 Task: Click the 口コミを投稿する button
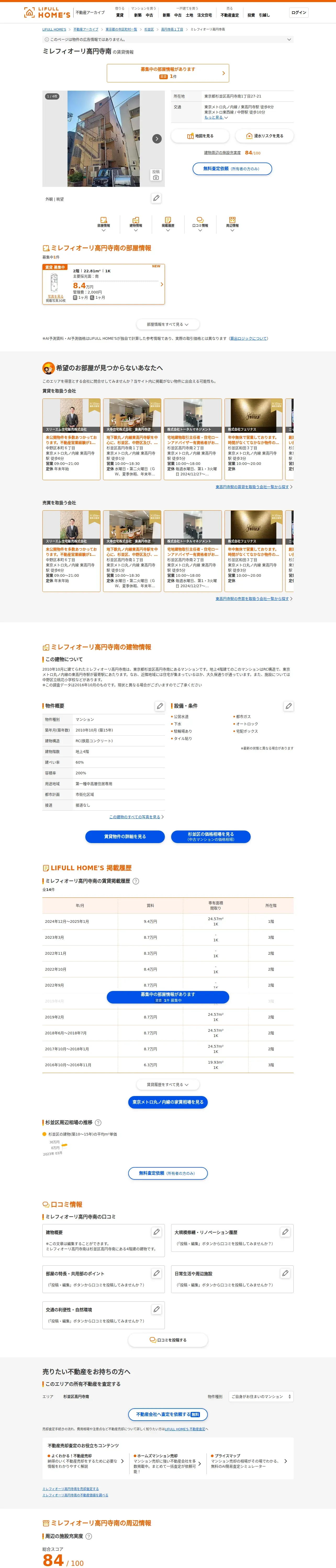168,1340
